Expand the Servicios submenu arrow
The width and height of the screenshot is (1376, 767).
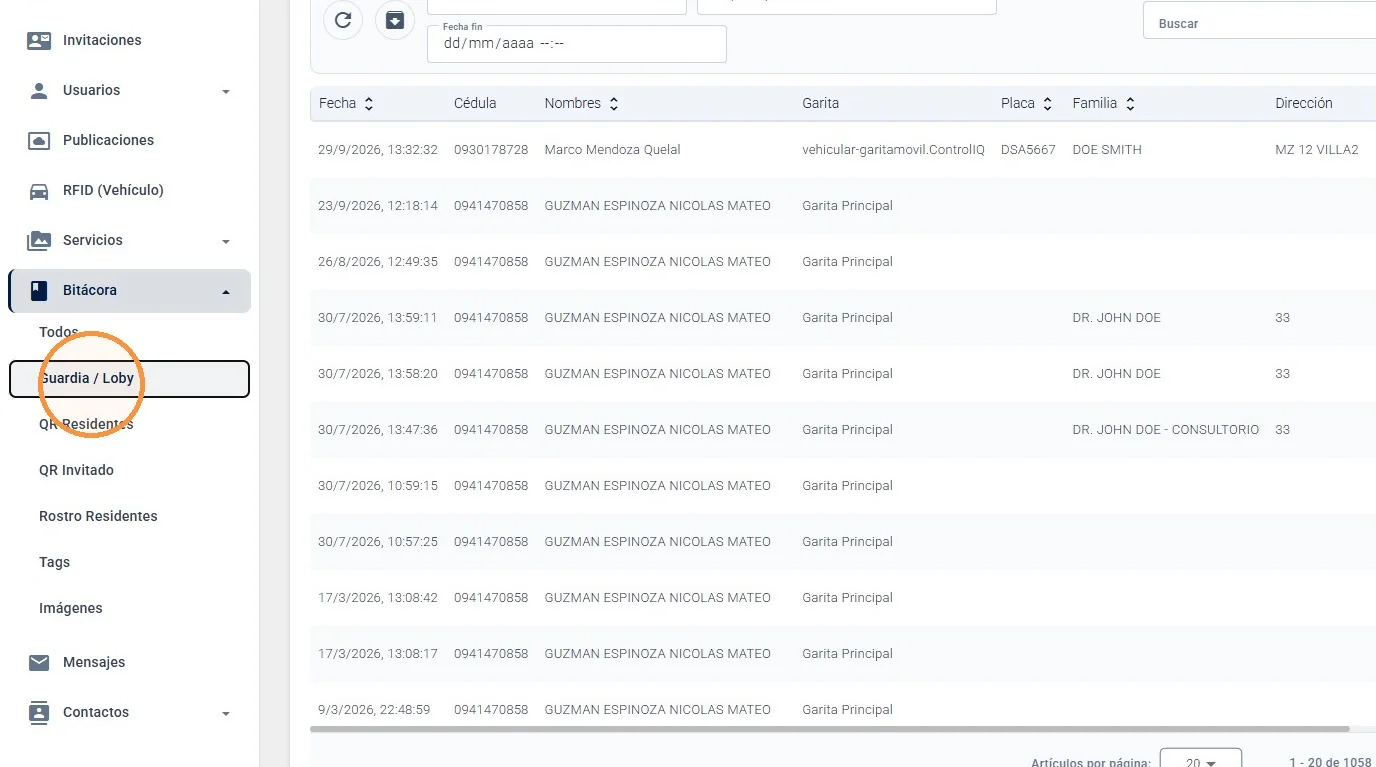[x=226, y=241]
